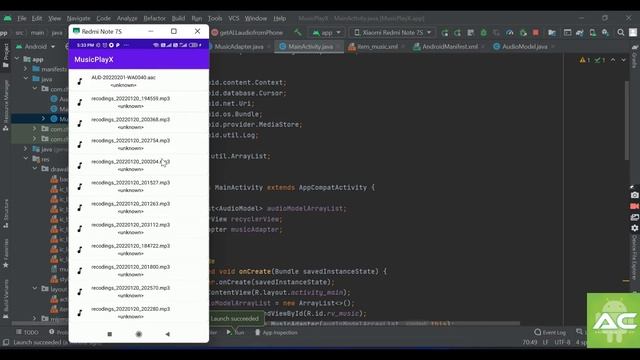This screenshot has height=360, width=640.
Task: Click the Debug app bug icon
Action: click(x=484, y=33)
